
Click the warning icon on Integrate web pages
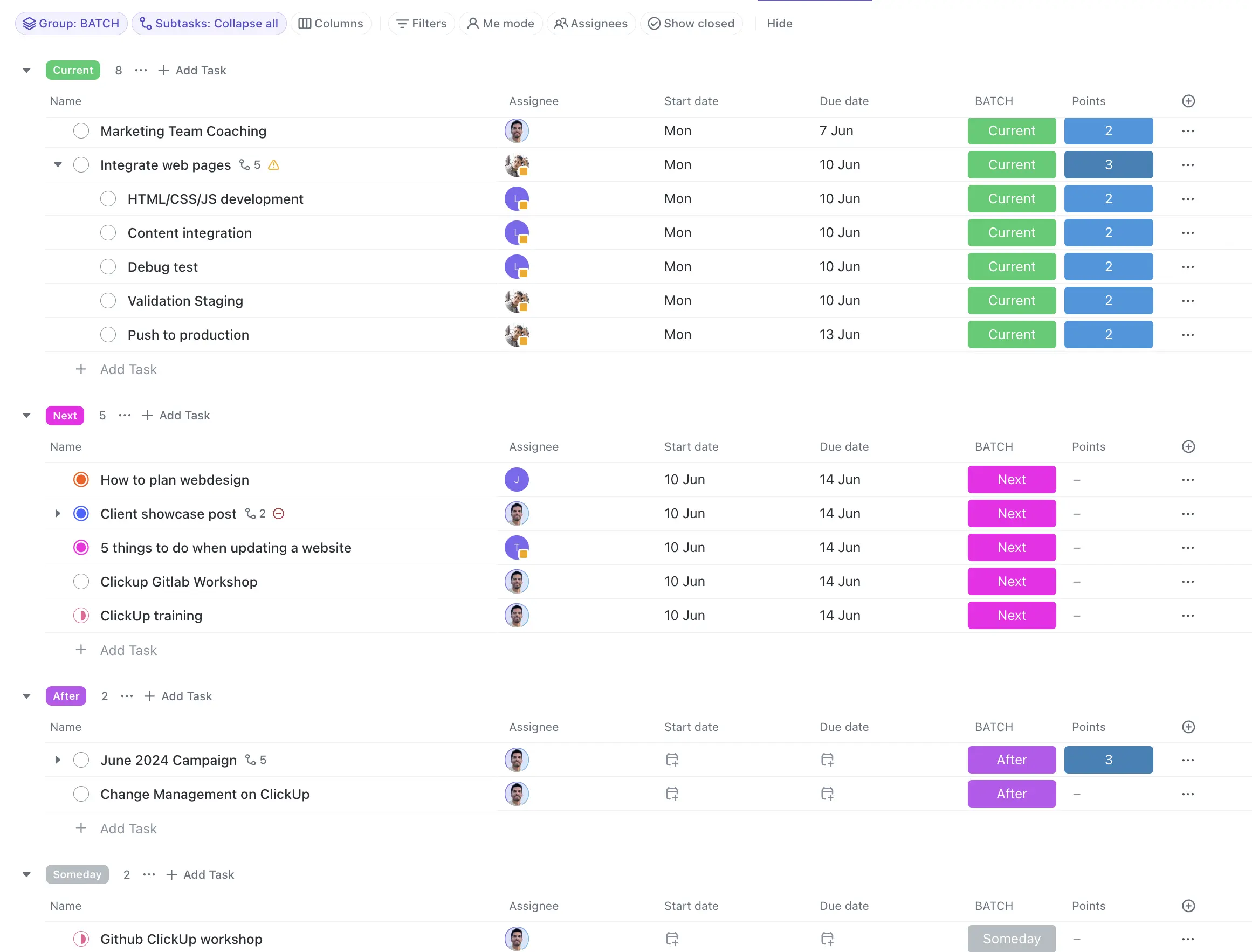click(274, 165)
